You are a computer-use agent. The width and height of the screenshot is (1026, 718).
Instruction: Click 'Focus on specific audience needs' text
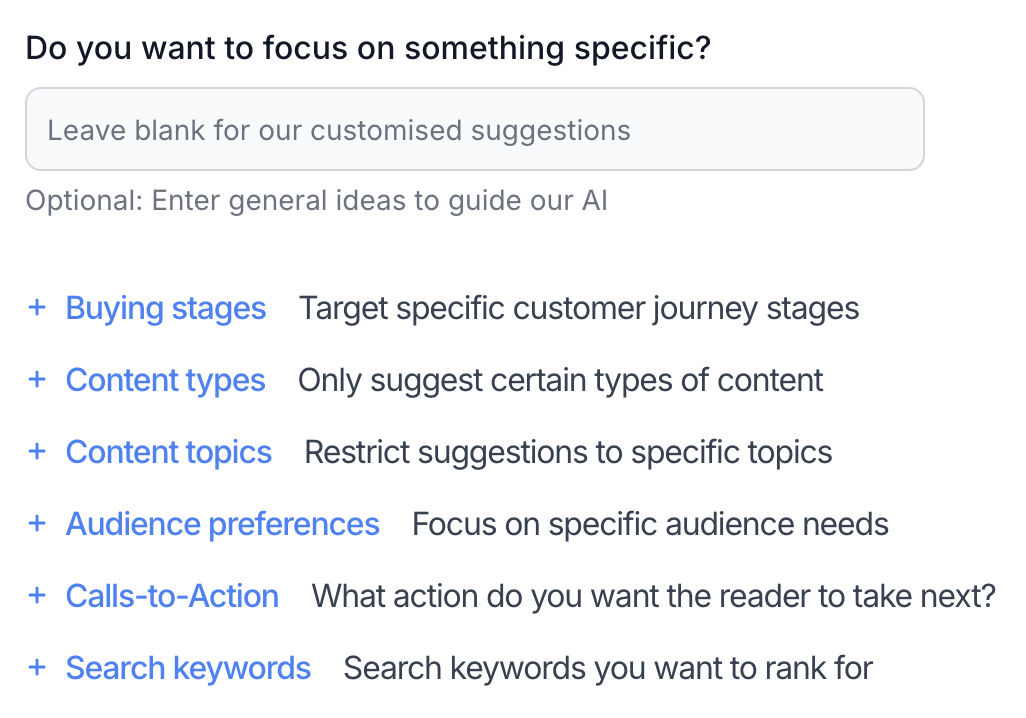tap(650, 524)
